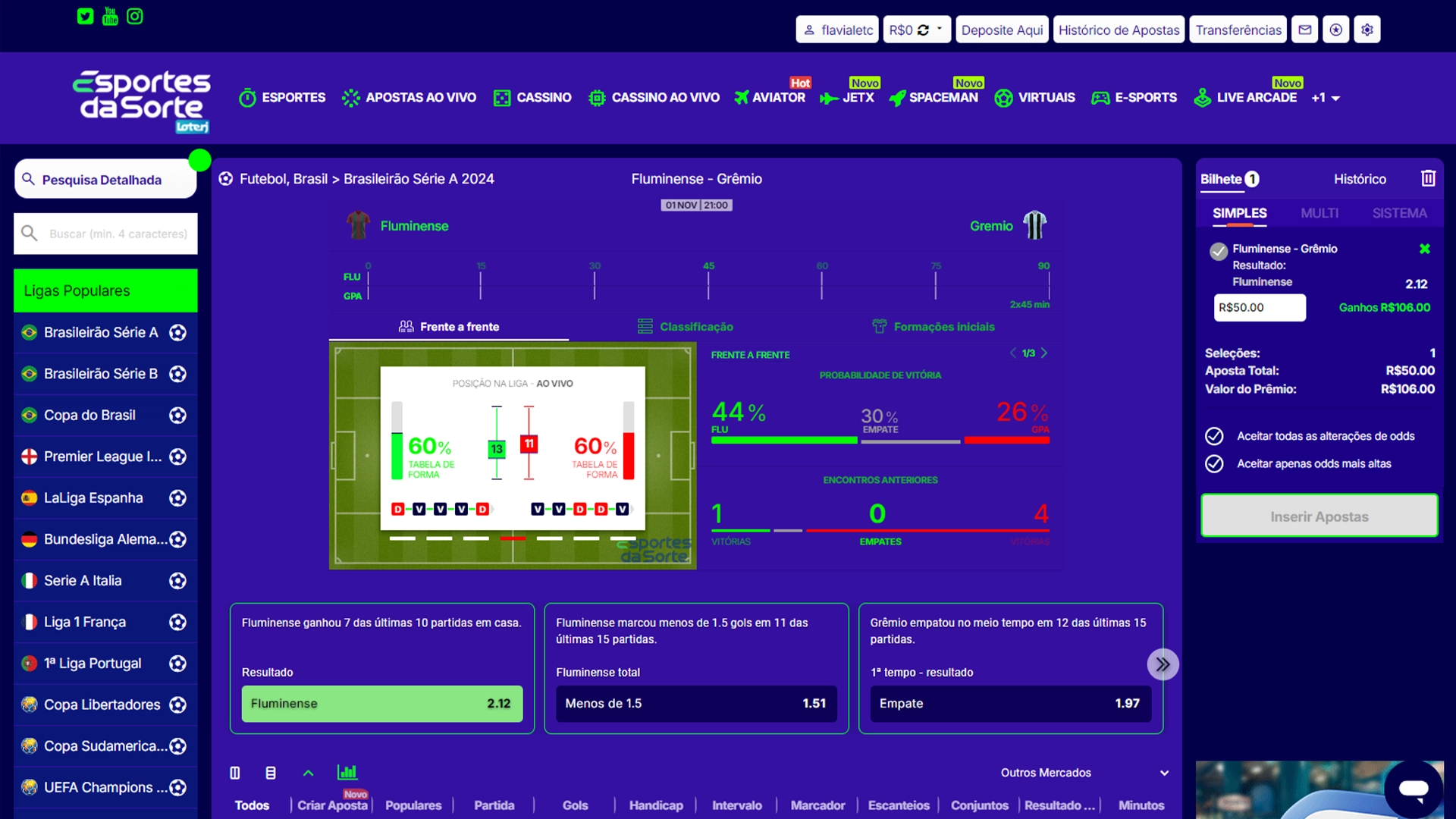Click the red carousel indicator under form widget
This screenshot has width=1456, height=819.
(x=513, y=538)
